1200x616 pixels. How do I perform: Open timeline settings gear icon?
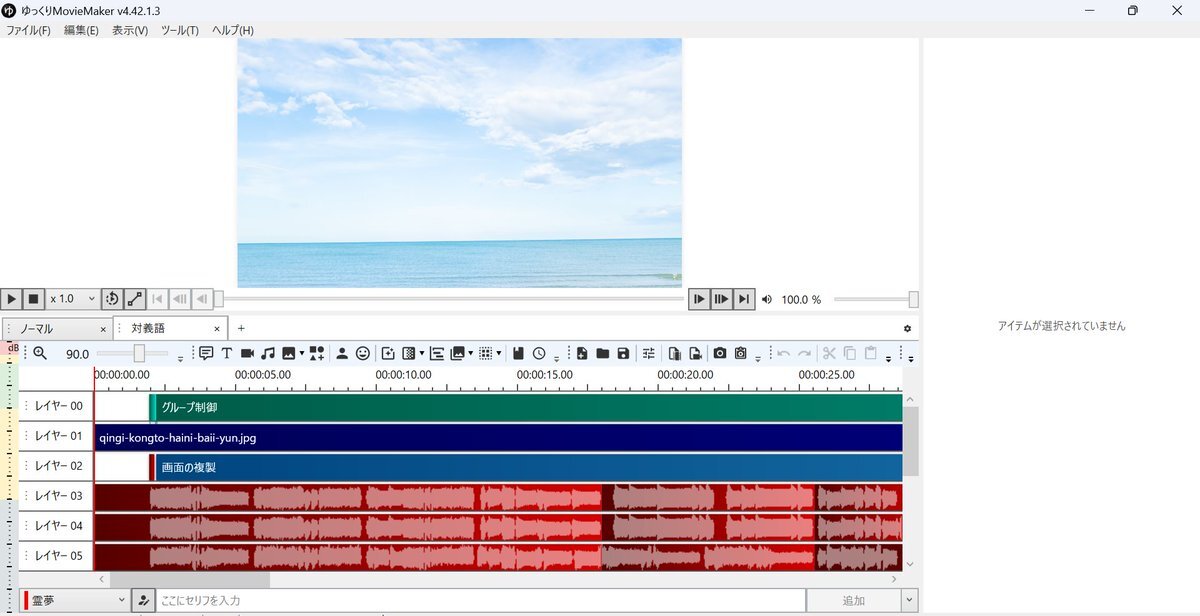pos(907,329)
